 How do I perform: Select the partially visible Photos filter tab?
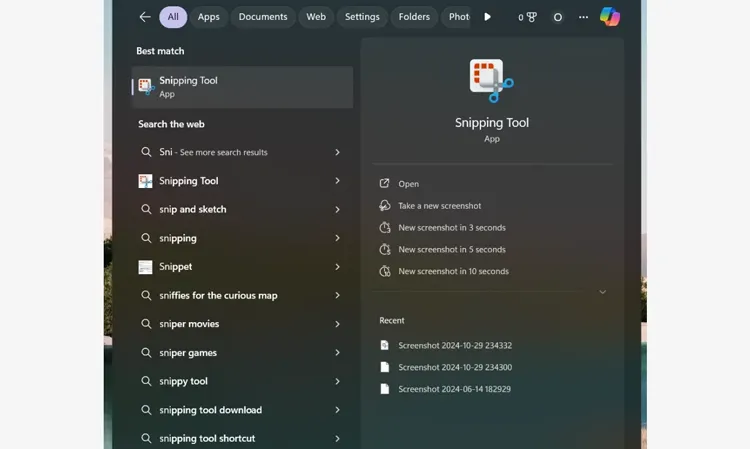click(456, 17)
